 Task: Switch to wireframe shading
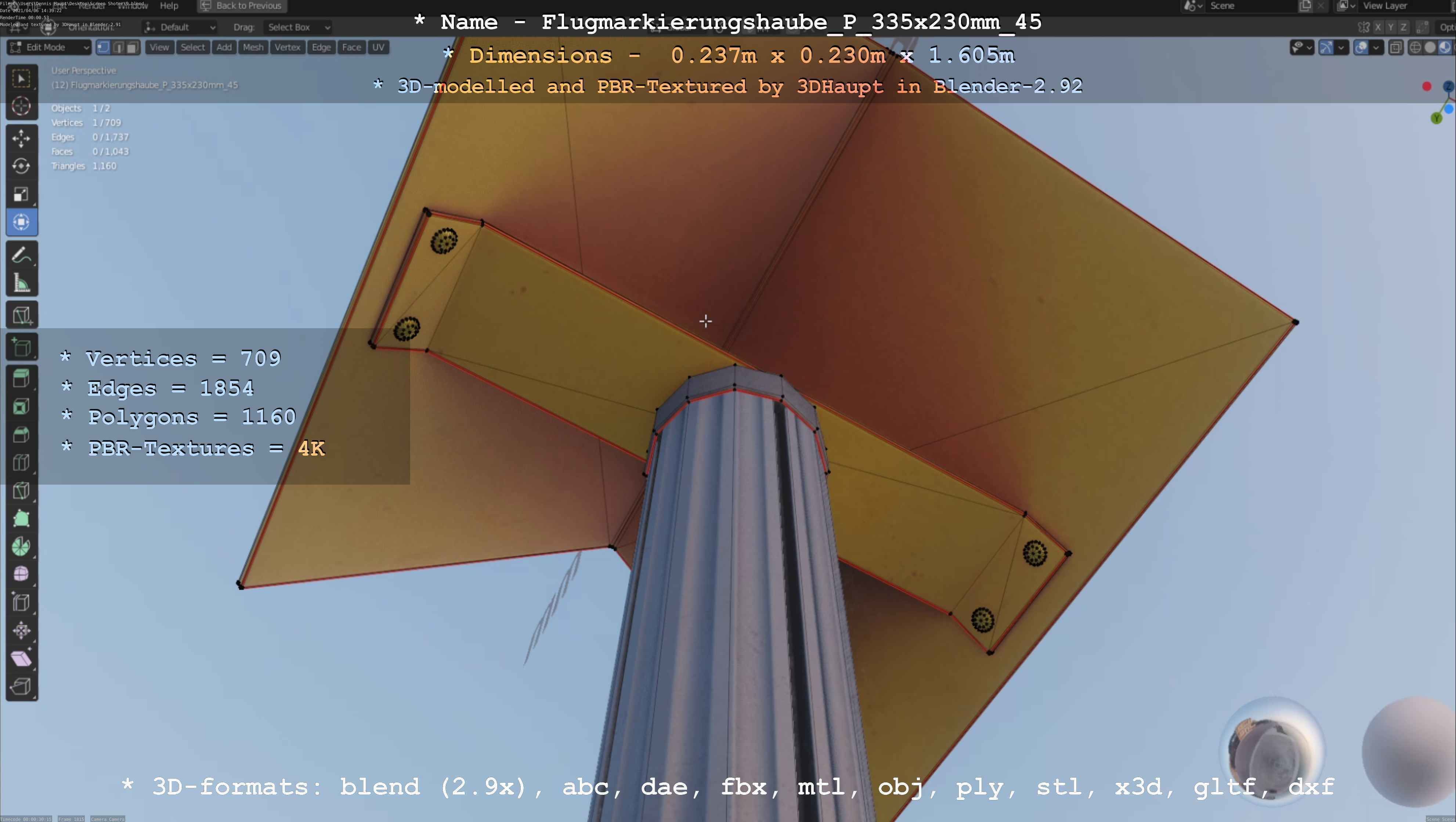[x=1415, y=47]
